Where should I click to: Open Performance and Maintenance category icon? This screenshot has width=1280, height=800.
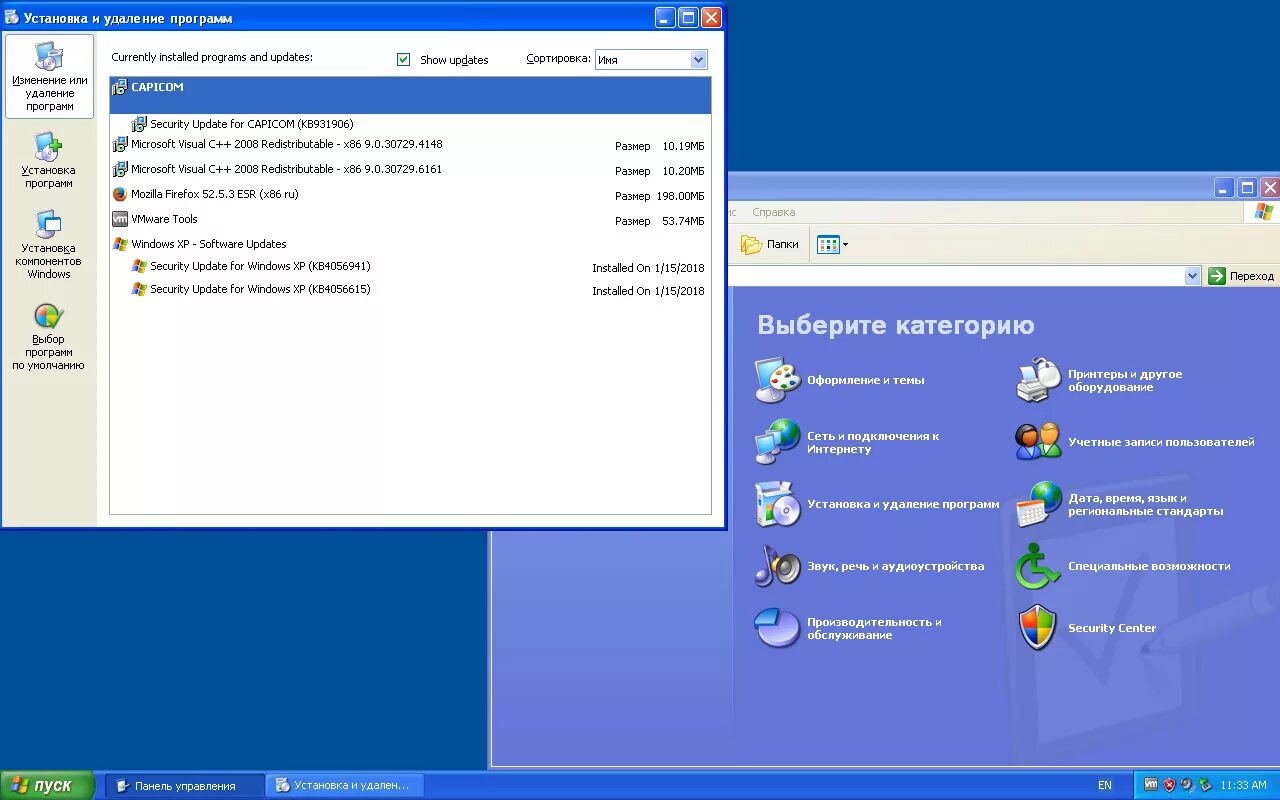click(777, 628)
